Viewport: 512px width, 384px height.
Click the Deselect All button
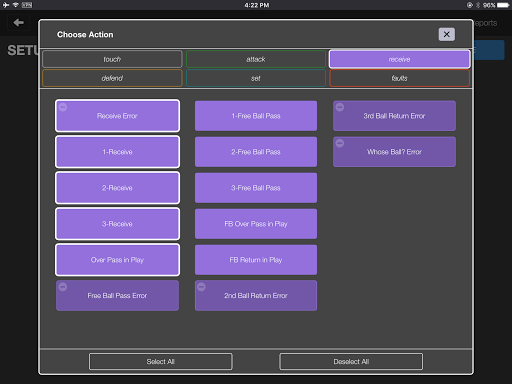click(x=351, y=361)
